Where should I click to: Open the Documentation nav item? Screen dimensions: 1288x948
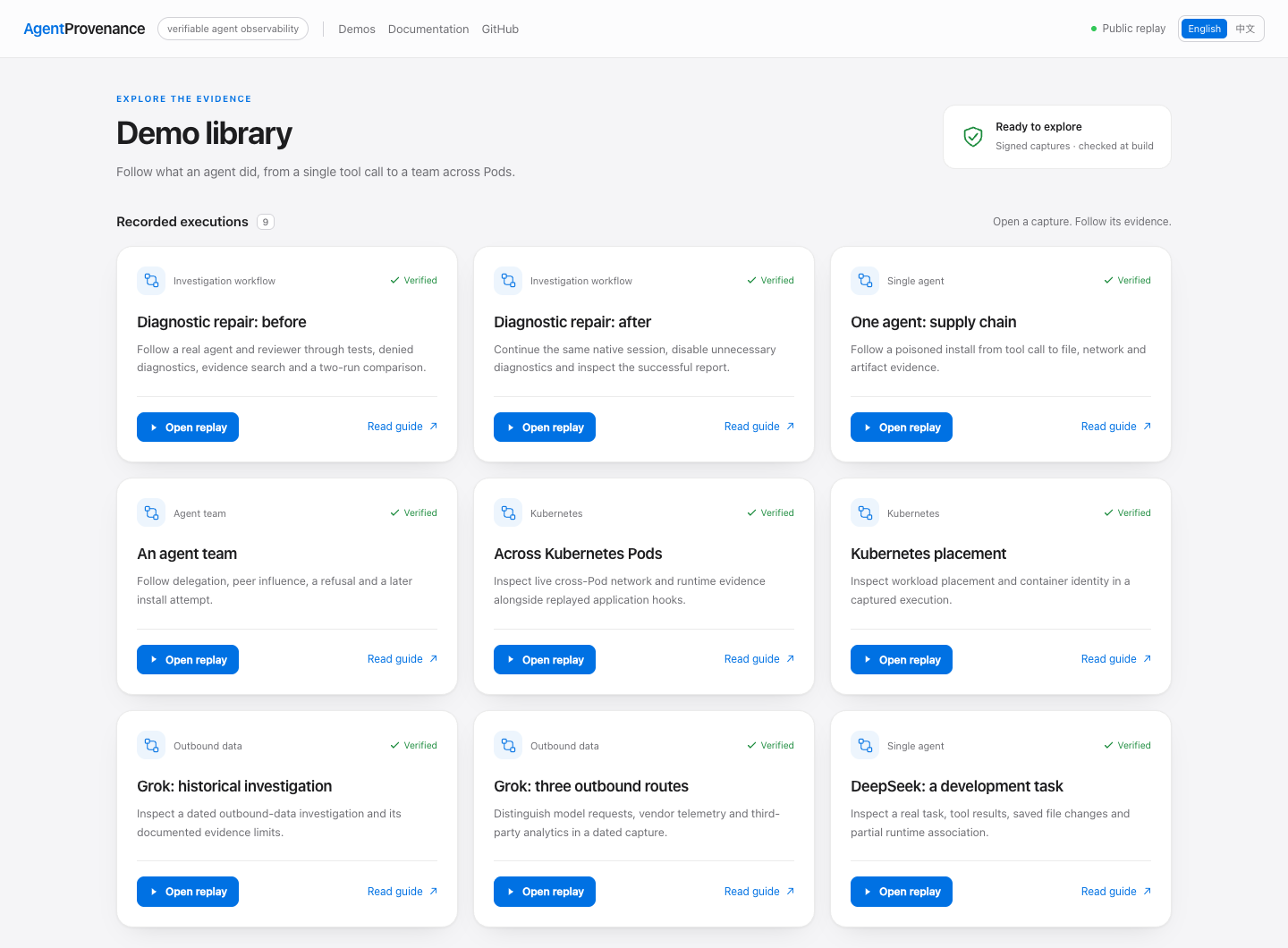[428, 29]
